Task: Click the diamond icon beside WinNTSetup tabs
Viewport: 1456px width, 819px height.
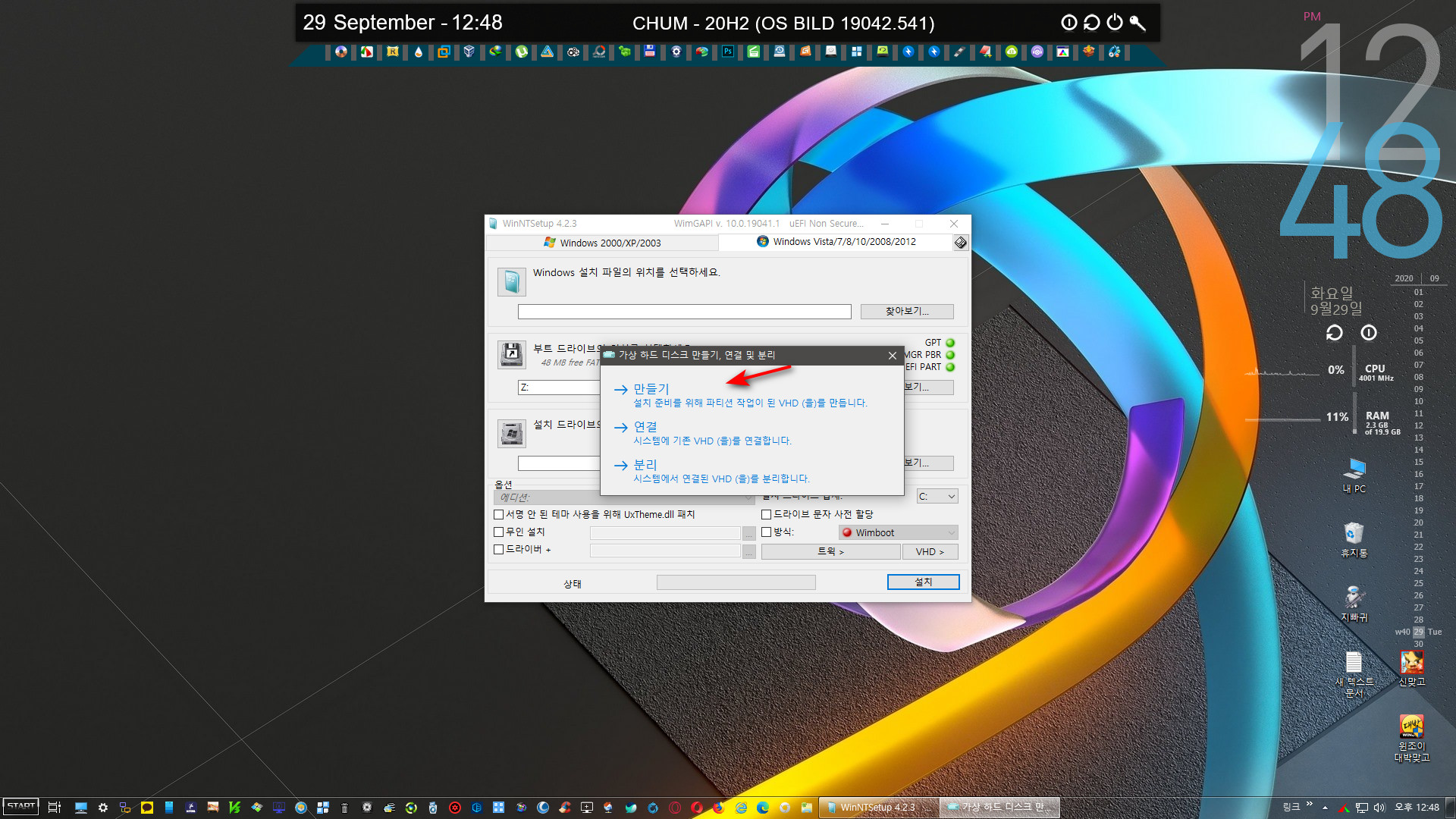Action: point(961,243)
